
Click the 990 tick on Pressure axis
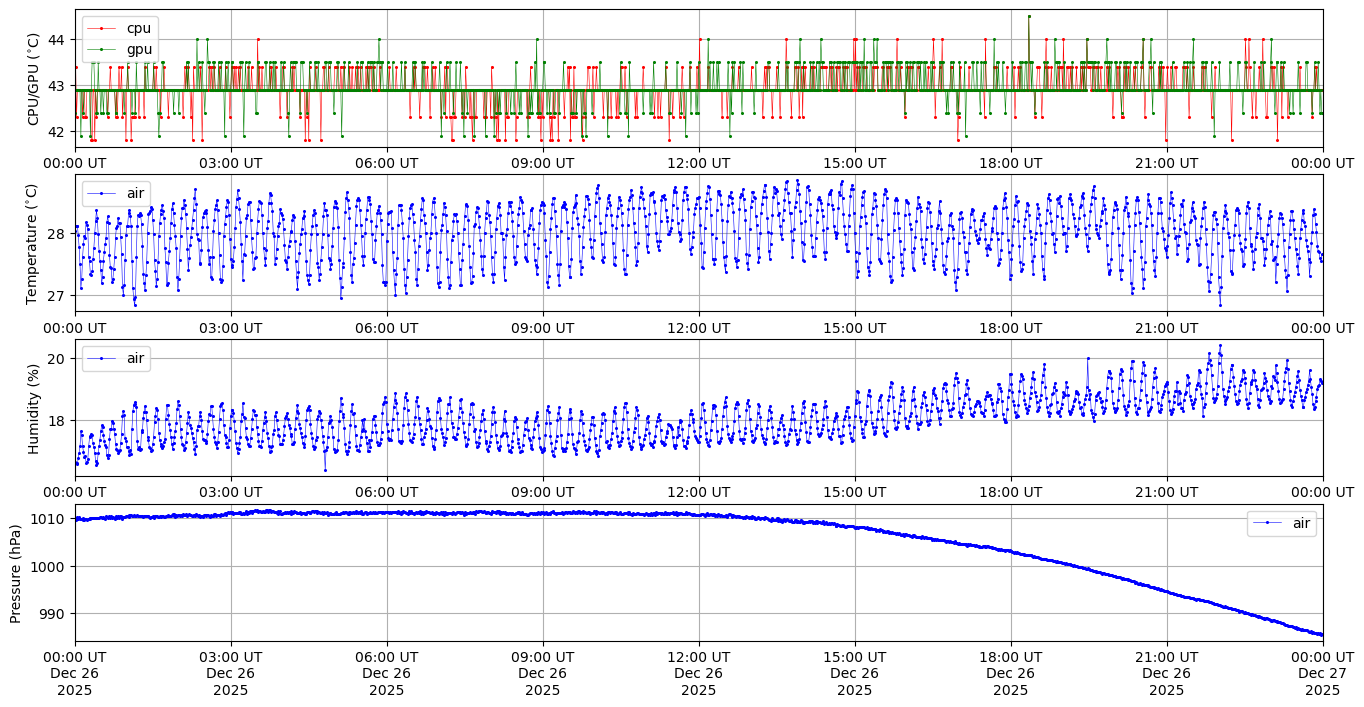tap(54, 614)
